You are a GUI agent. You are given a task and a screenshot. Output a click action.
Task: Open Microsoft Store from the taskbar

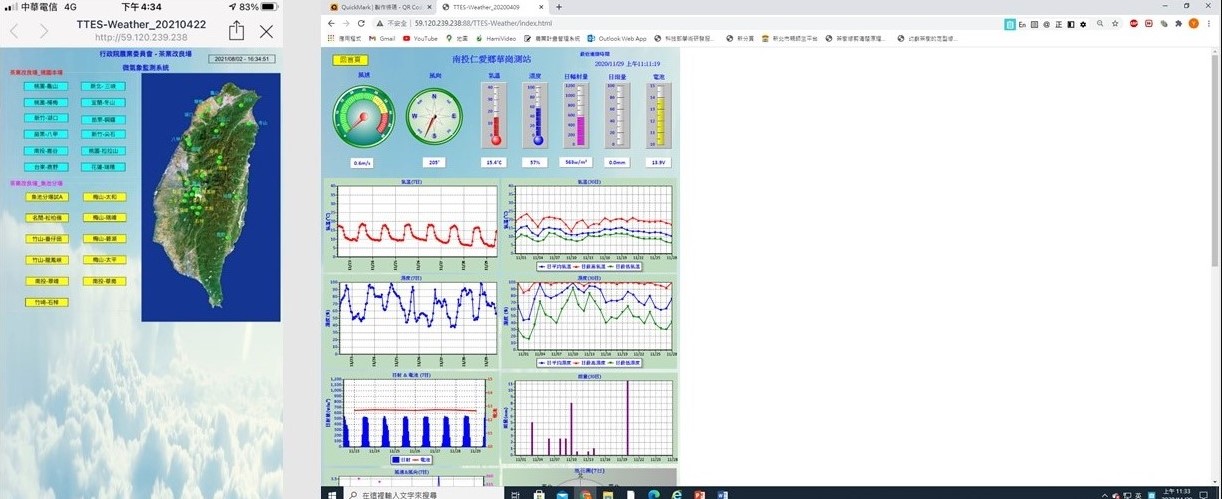click(539, 494)
